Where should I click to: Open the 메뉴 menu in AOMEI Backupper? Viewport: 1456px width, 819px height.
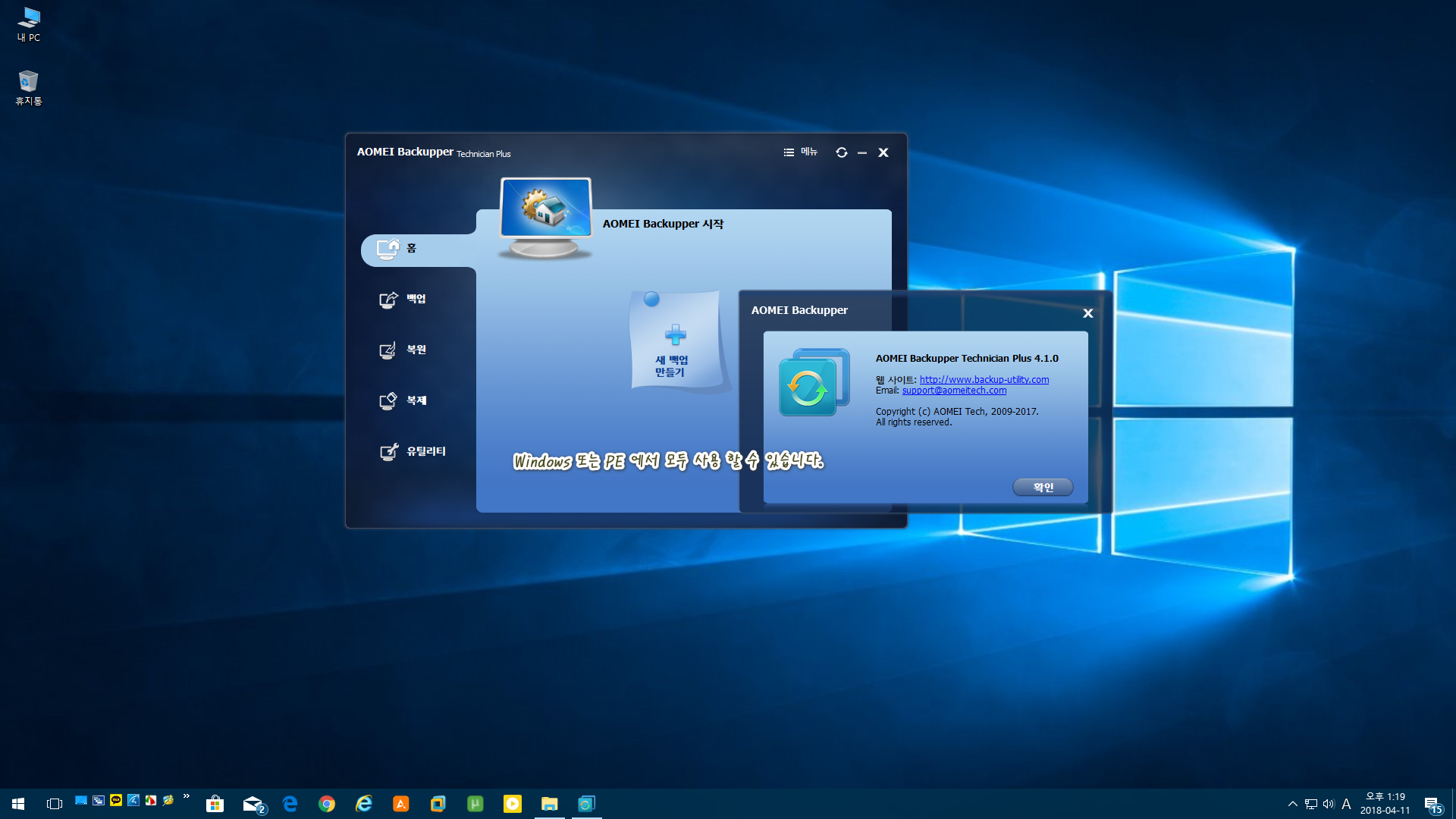pyautogui.click(x=801, y=152)
